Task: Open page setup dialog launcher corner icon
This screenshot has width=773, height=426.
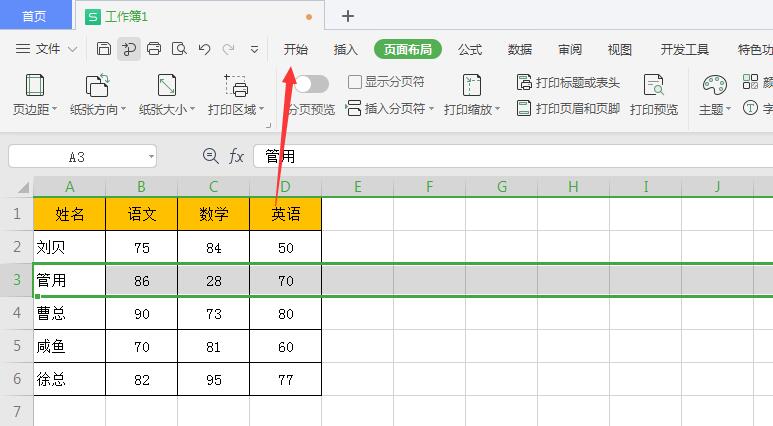Action: [269, 126]
